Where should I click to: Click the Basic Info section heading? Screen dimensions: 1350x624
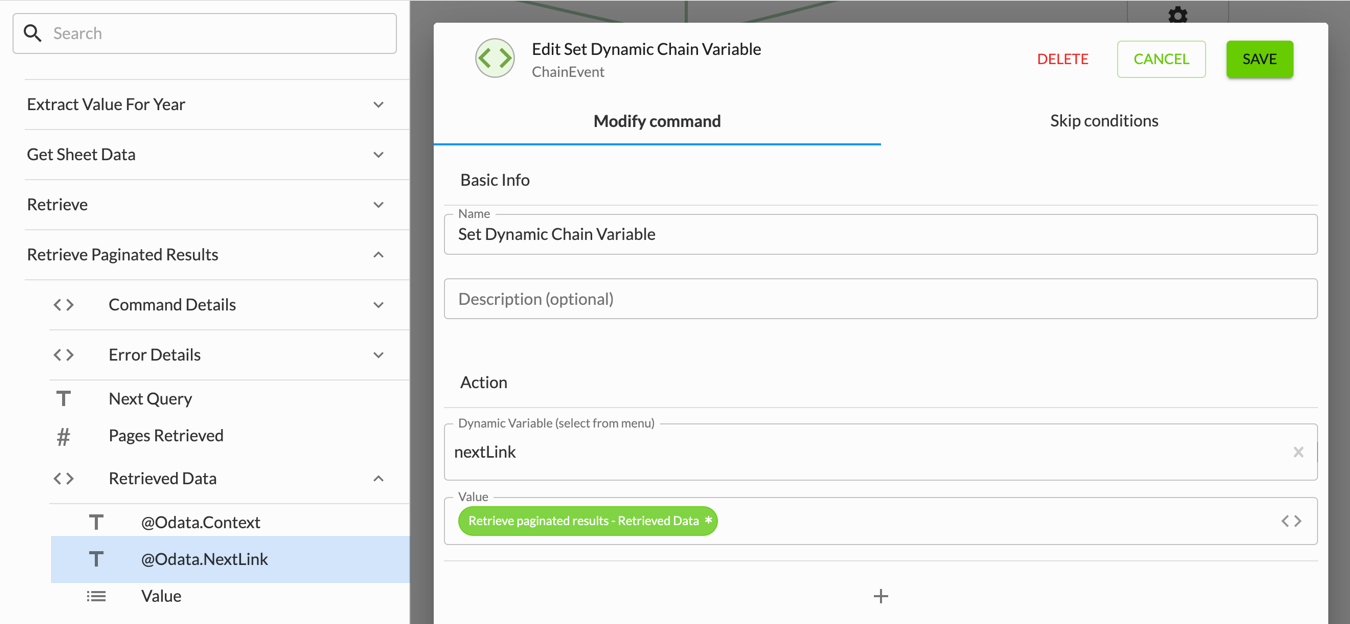(495, 180)
